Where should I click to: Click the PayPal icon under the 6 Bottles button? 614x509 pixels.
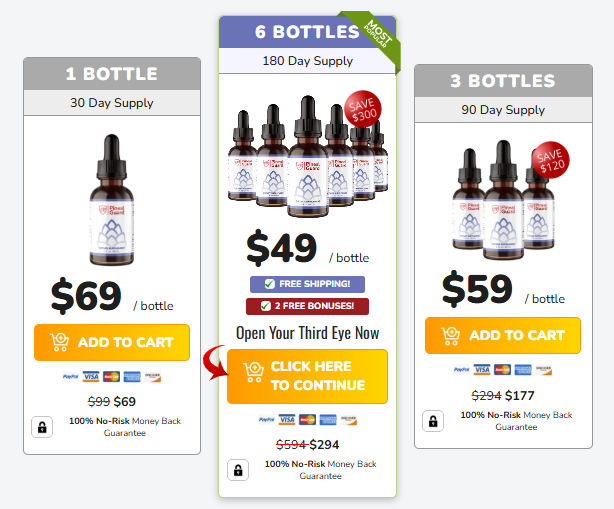point(266,420)
